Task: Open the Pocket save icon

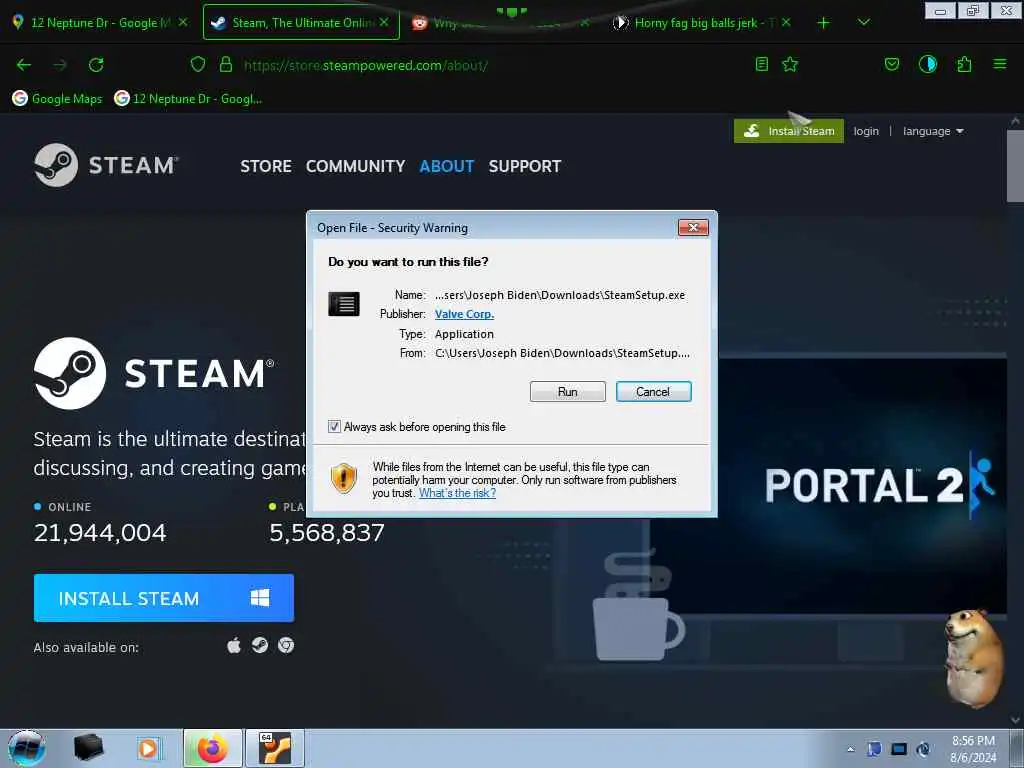Action: tap(891, 64)
